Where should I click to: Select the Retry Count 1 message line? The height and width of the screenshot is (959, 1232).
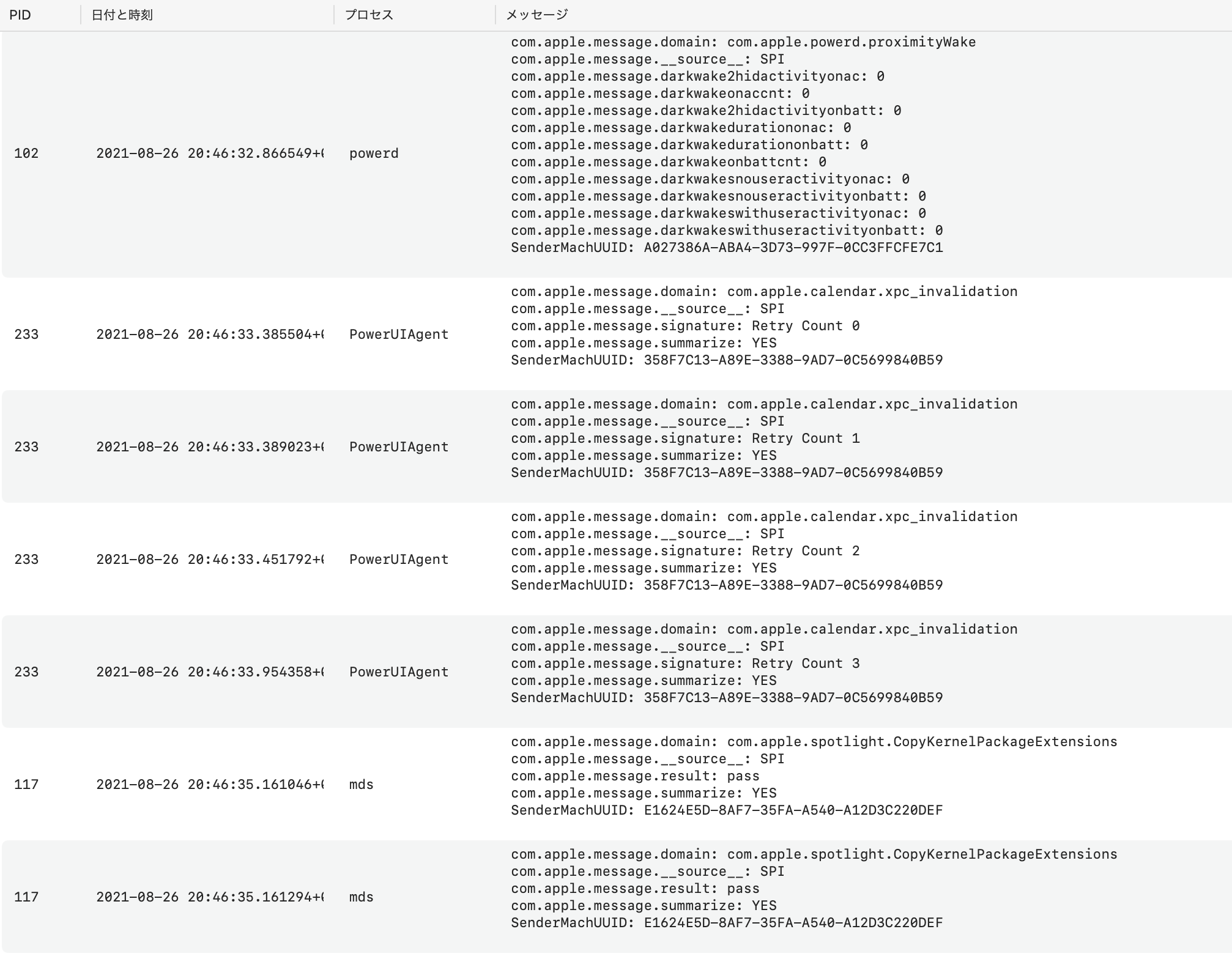point(685,439)
